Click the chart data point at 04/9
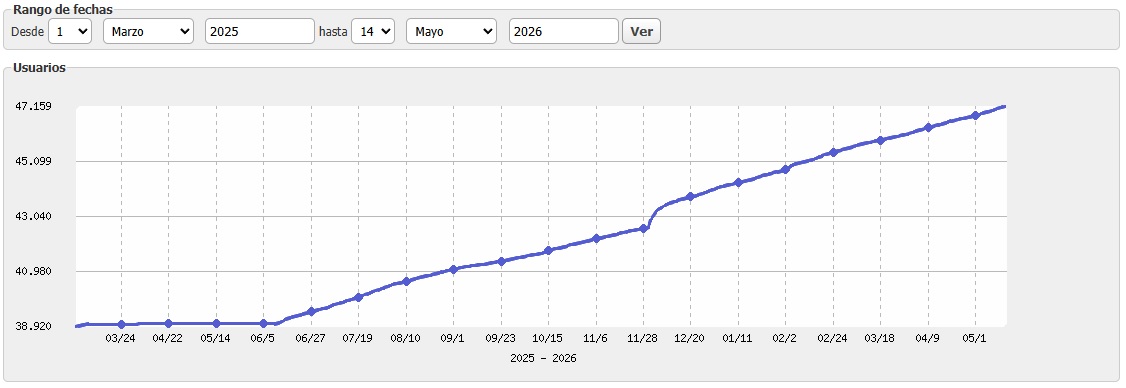1126x388 pixels. 928,128
